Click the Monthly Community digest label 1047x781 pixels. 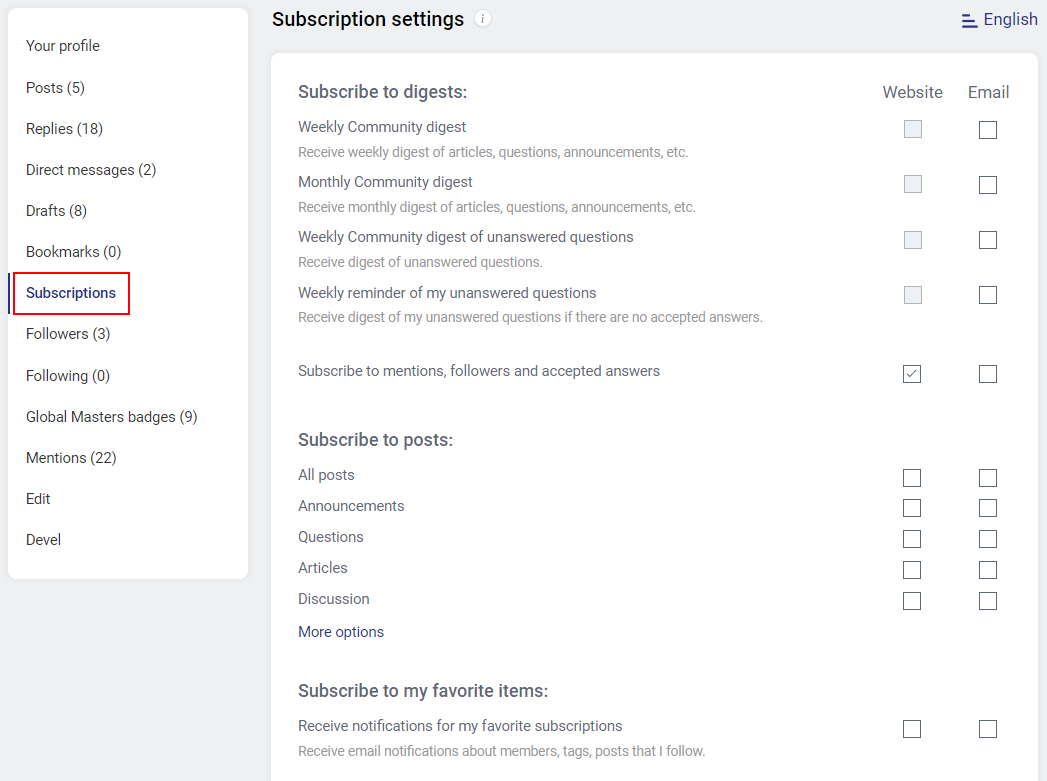point(385,182)
